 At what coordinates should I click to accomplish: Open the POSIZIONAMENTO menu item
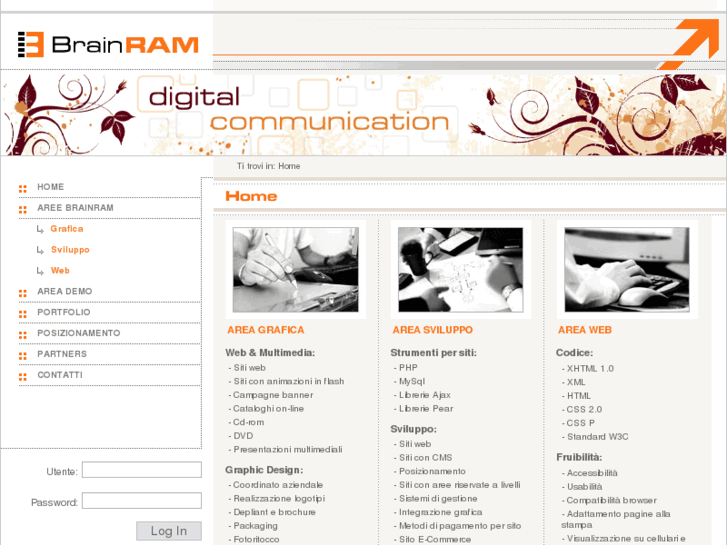(x=78, y=333)
